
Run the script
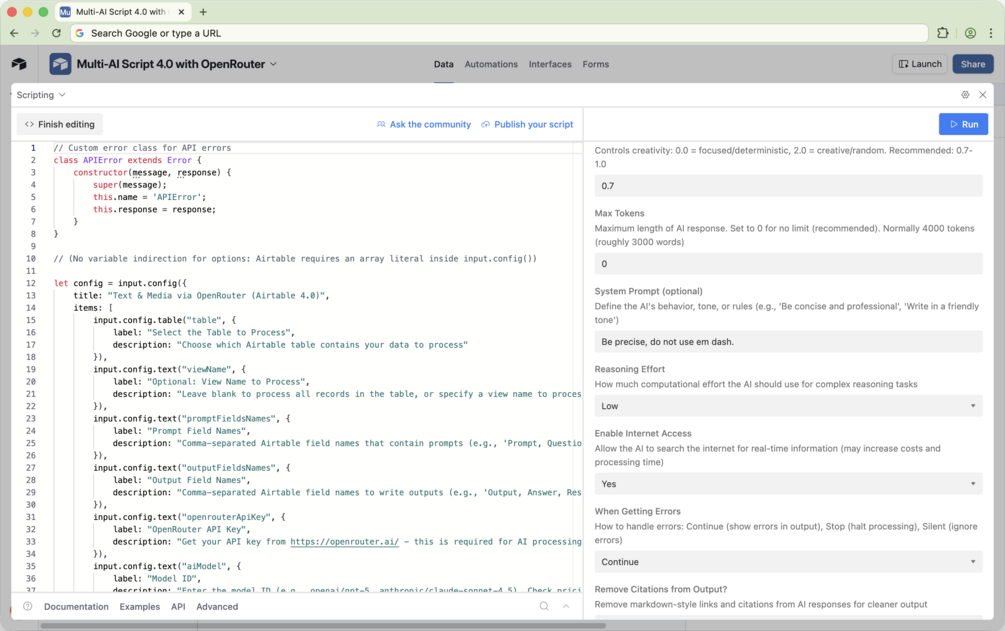click(963, 124)
